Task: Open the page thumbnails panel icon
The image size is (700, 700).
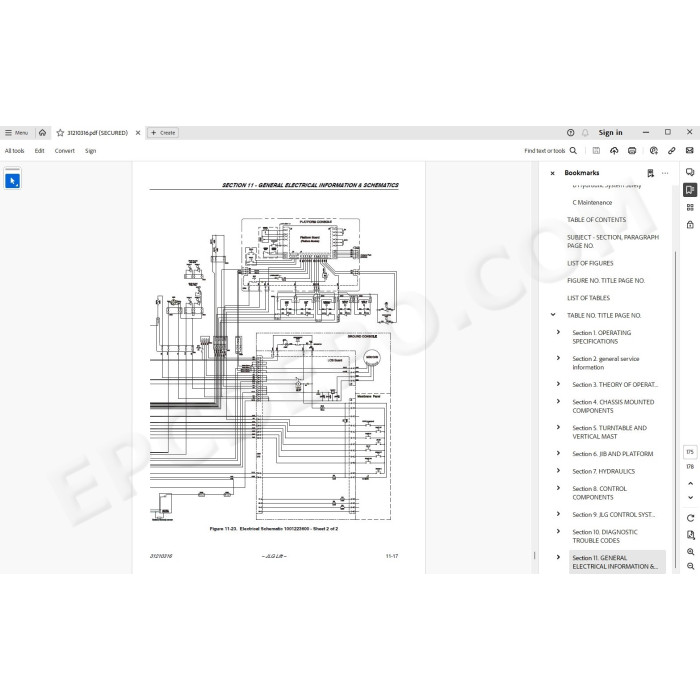Action: point(690,208)
